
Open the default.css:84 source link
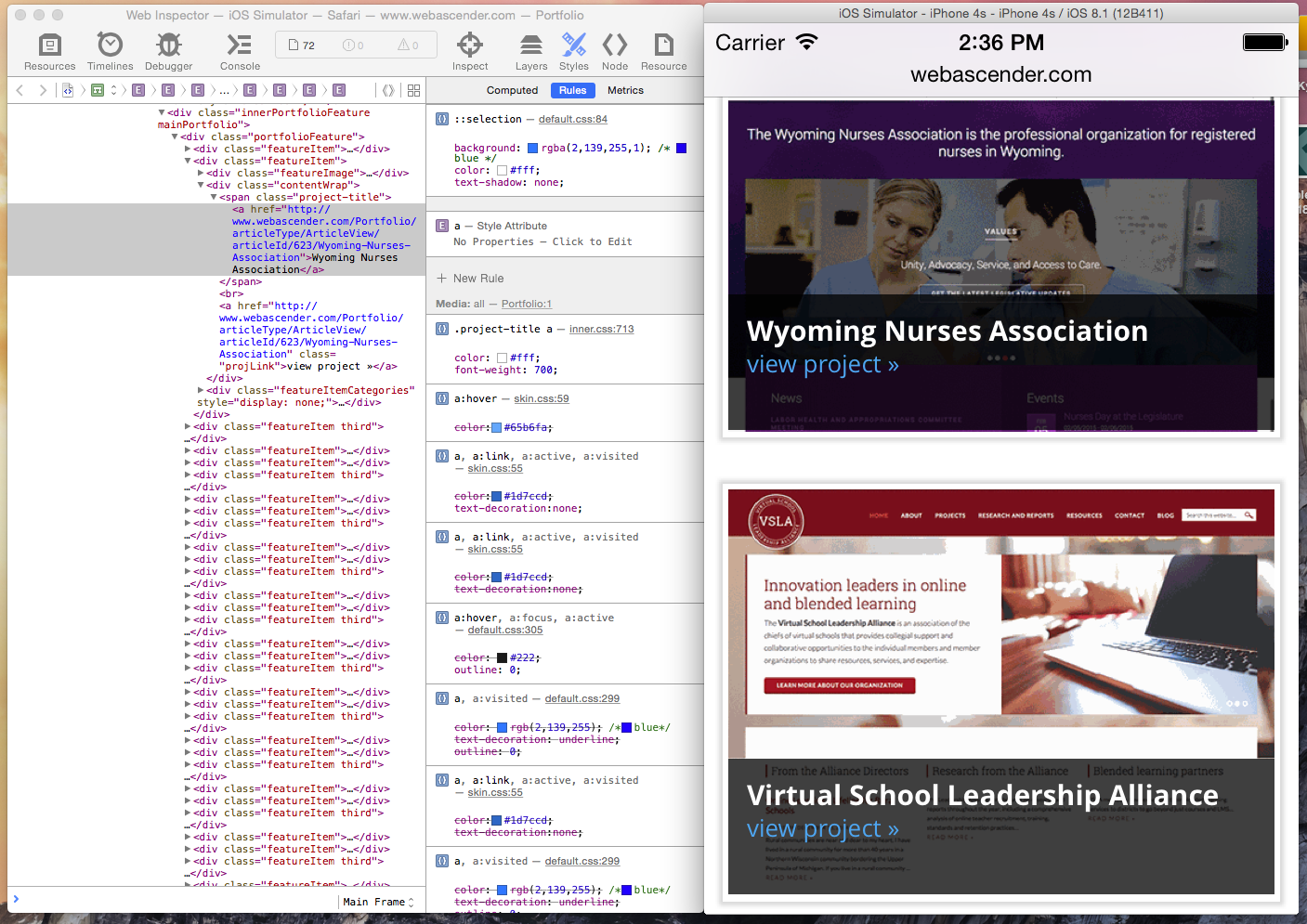(x=573, y=119)
